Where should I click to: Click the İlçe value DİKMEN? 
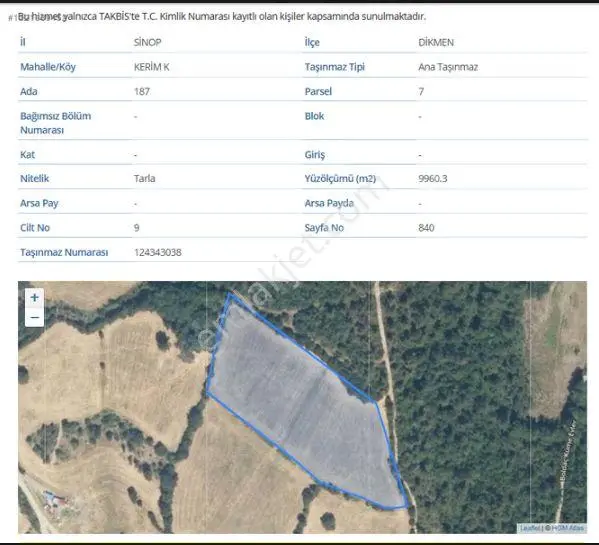[436, 42]
